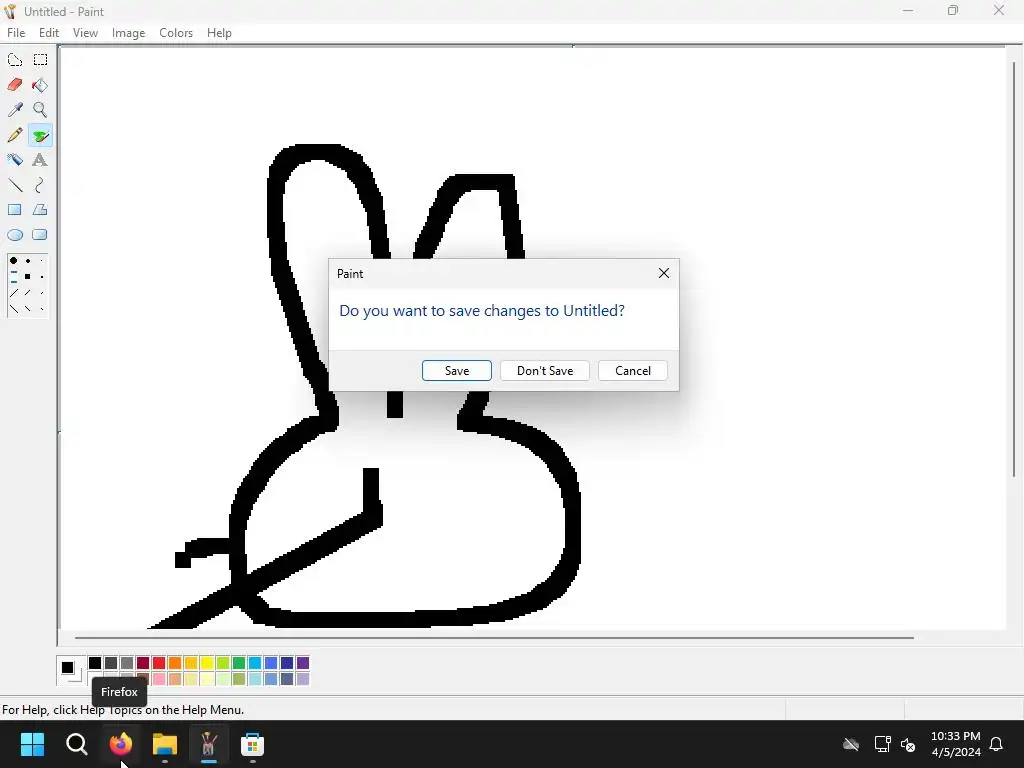Image resolution: width=1024 pixels, height=768 pixels.
Task: Pick the black palette color
Action: point(95,663)
